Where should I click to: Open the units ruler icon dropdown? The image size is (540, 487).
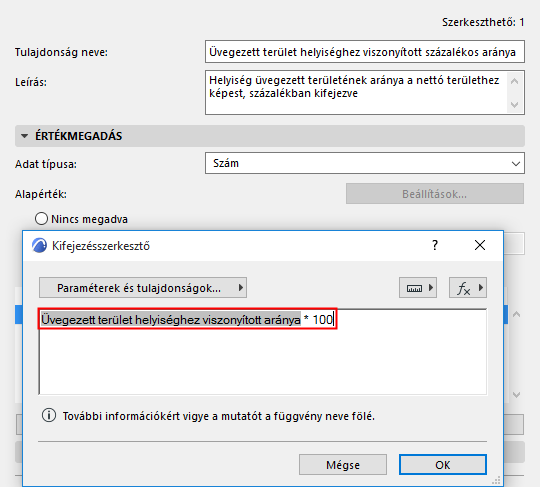[x=418, y=288]
